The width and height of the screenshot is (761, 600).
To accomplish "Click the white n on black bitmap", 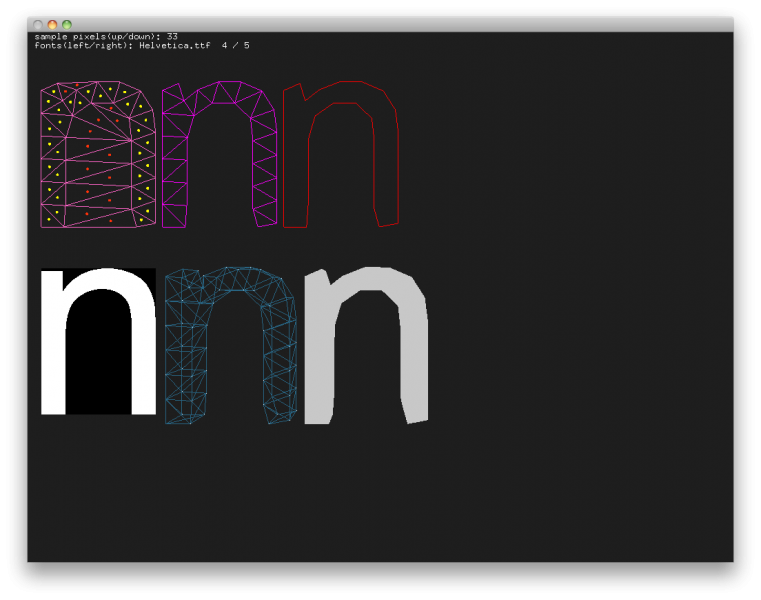I will tap(99, 342).
